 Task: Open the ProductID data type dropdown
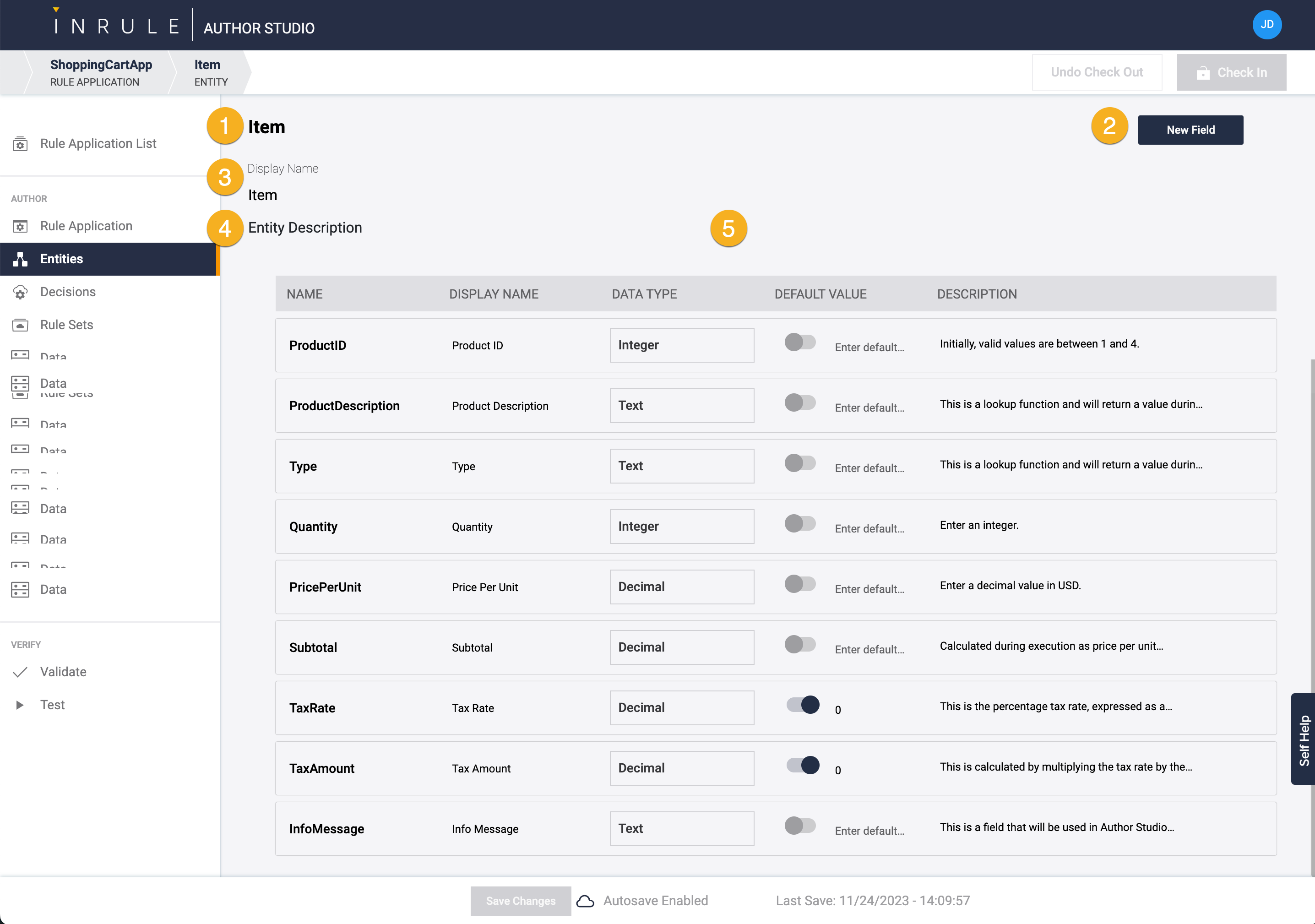[682, 345]
